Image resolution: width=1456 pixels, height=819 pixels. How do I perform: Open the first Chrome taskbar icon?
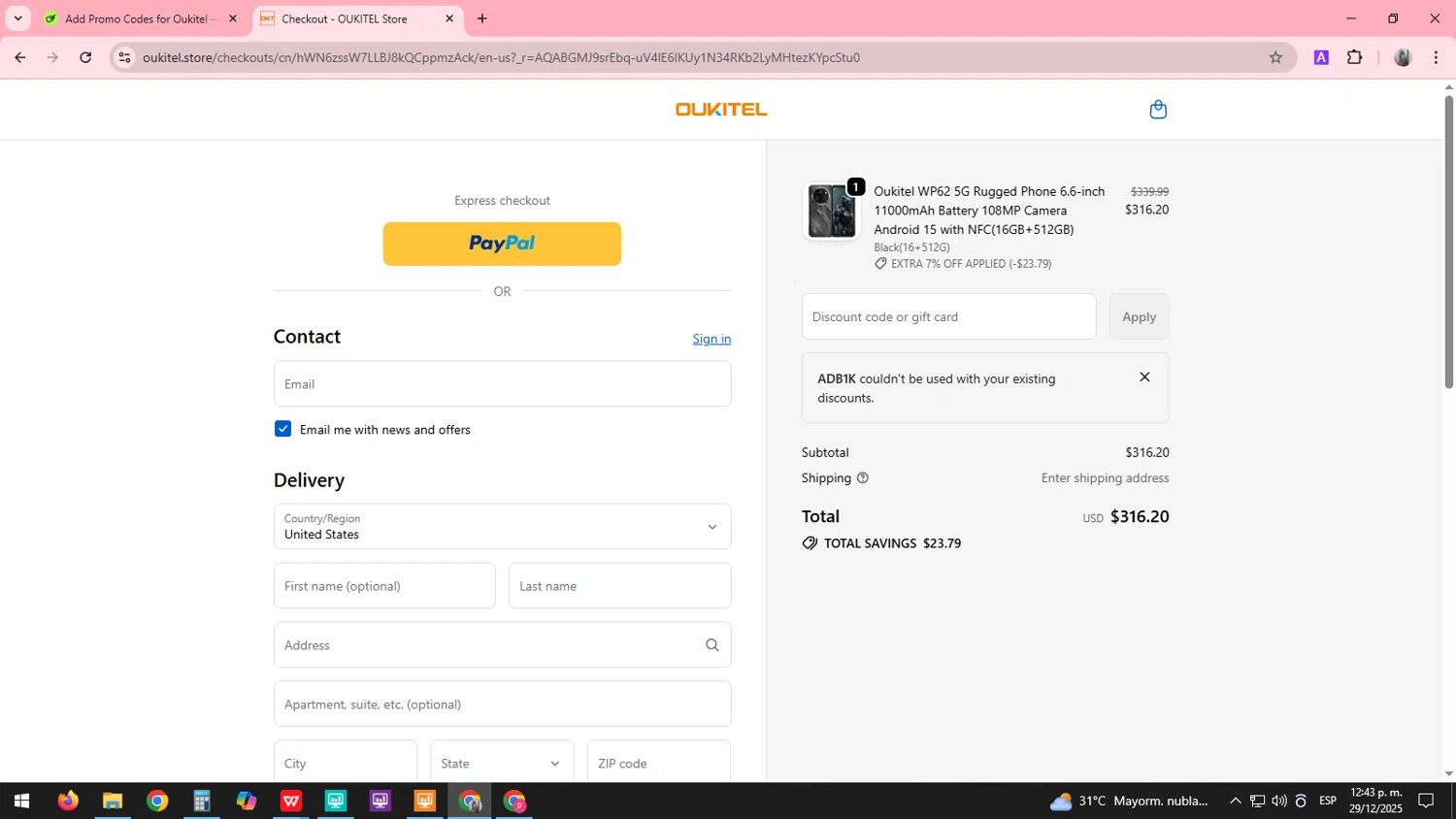pos(157,802)
